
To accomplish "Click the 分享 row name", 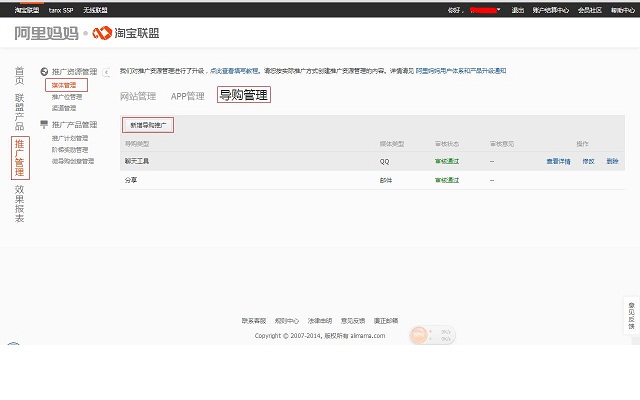I will pos(131,180).
